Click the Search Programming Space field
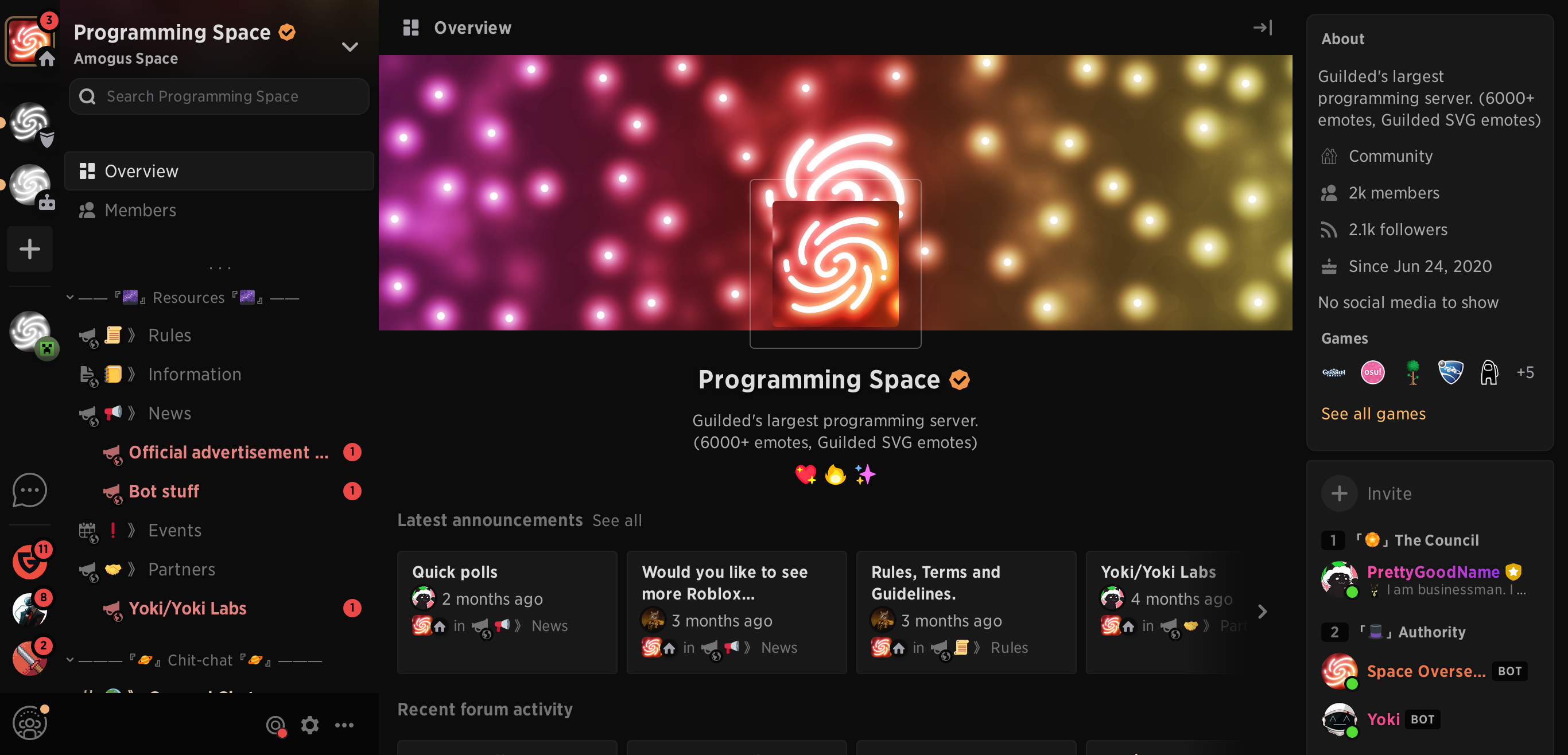Screen dimensions: 1568x755 coord(219,96)
